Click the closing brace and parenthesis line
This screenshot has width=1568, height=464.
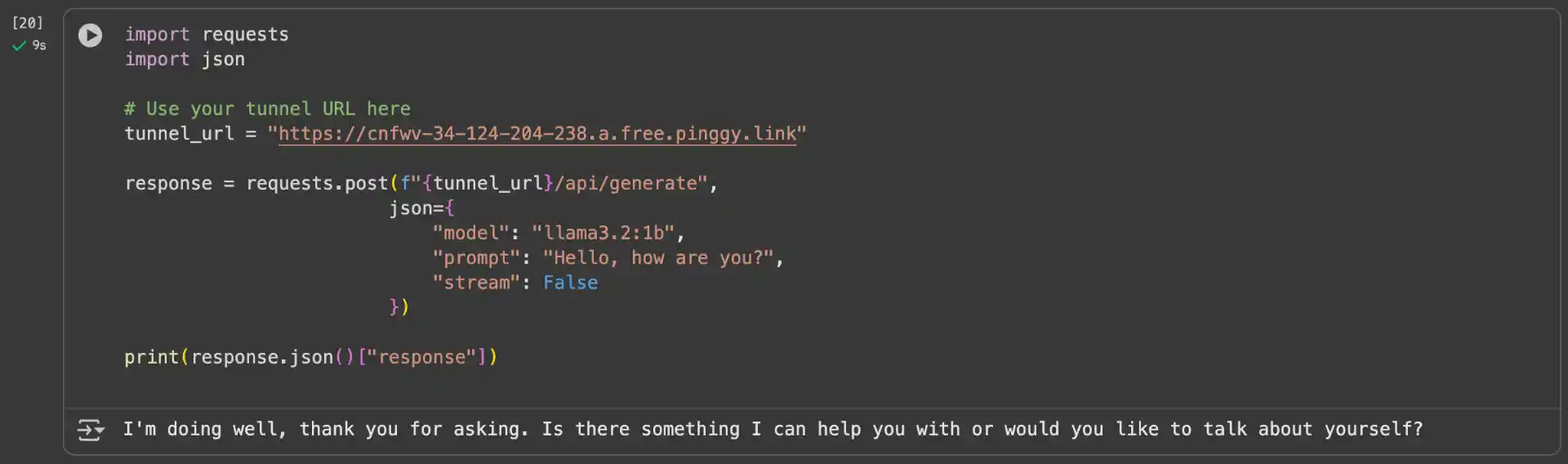pyautogui.click(x=399, y=307)
